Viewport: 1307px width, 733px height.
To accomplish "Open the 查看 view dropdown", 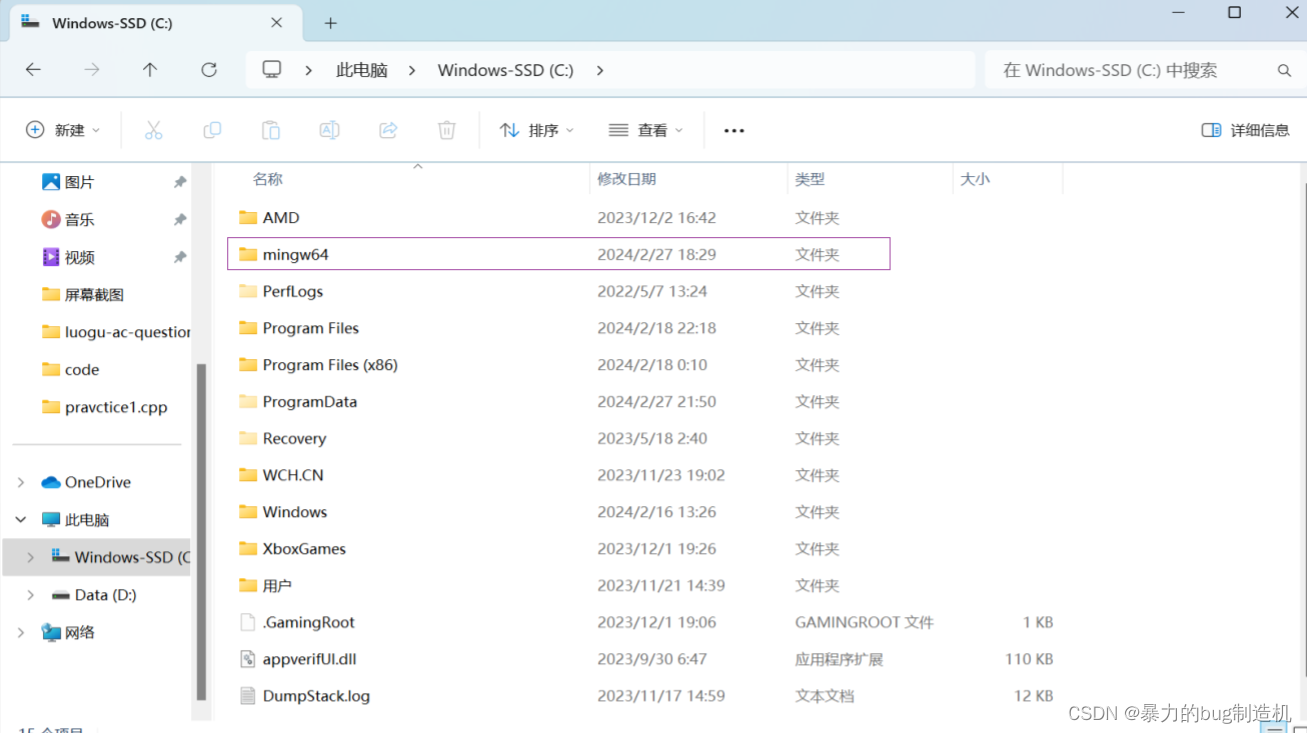I will pos(646,130).
